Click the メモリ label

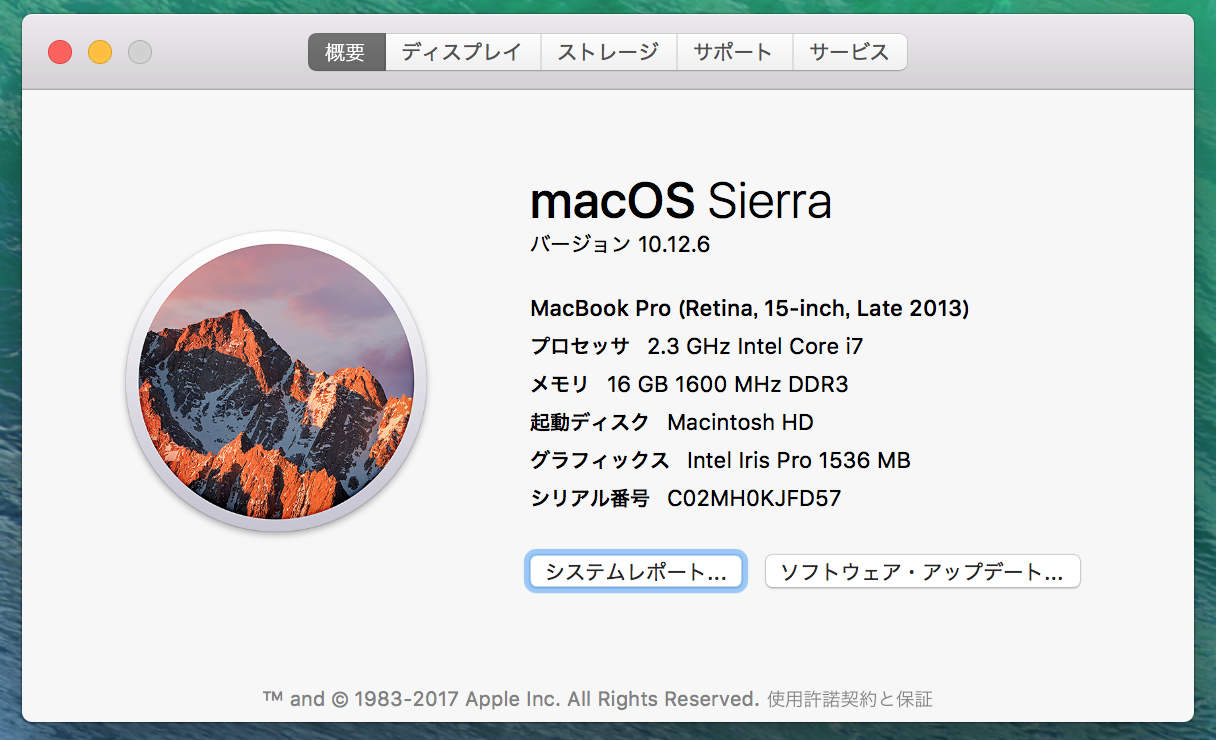pos(560,385)
